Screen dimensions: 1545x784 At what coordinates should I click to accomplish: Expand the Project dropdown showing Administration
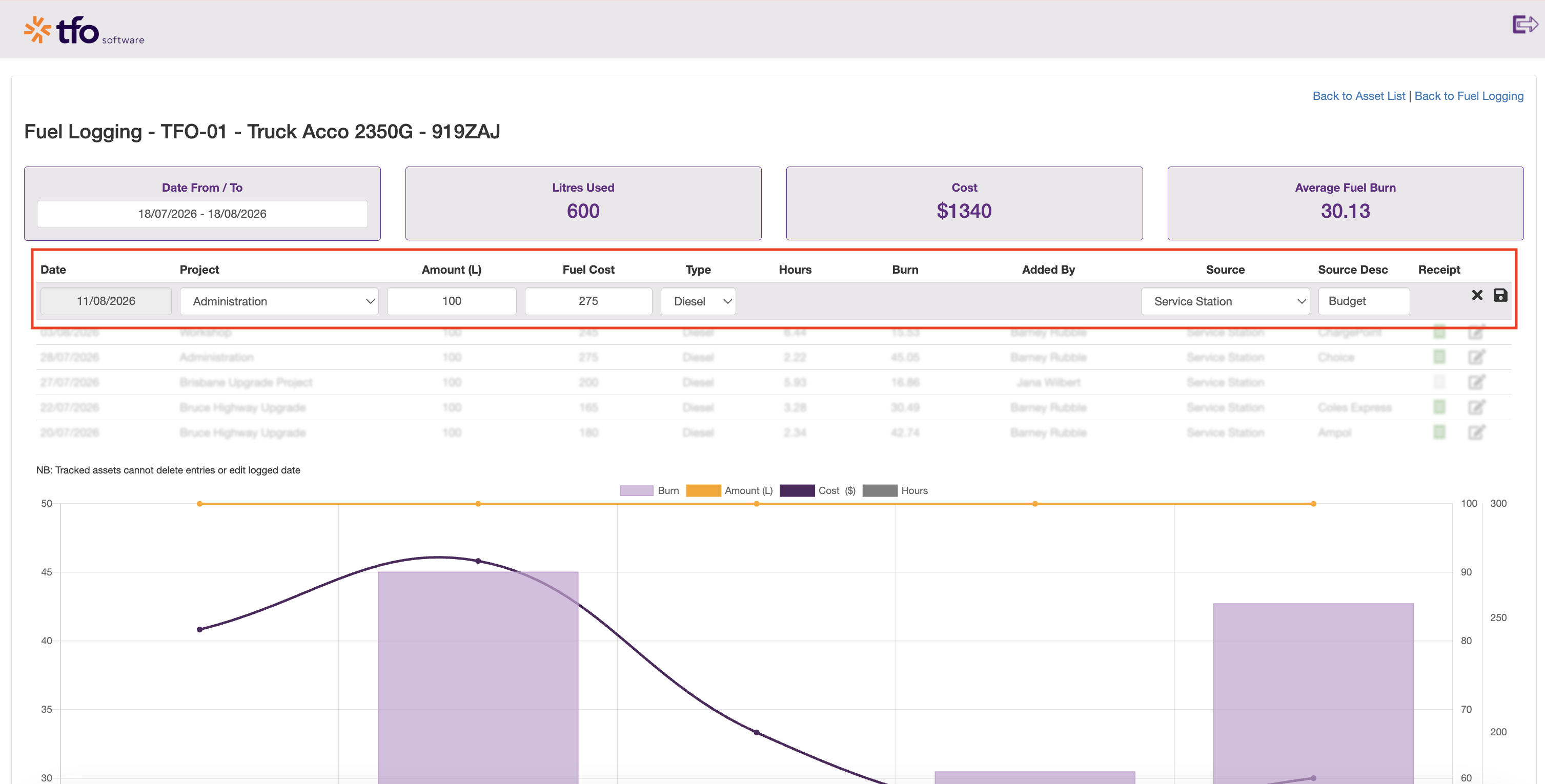pyautogui.click(x=279, y=301)
